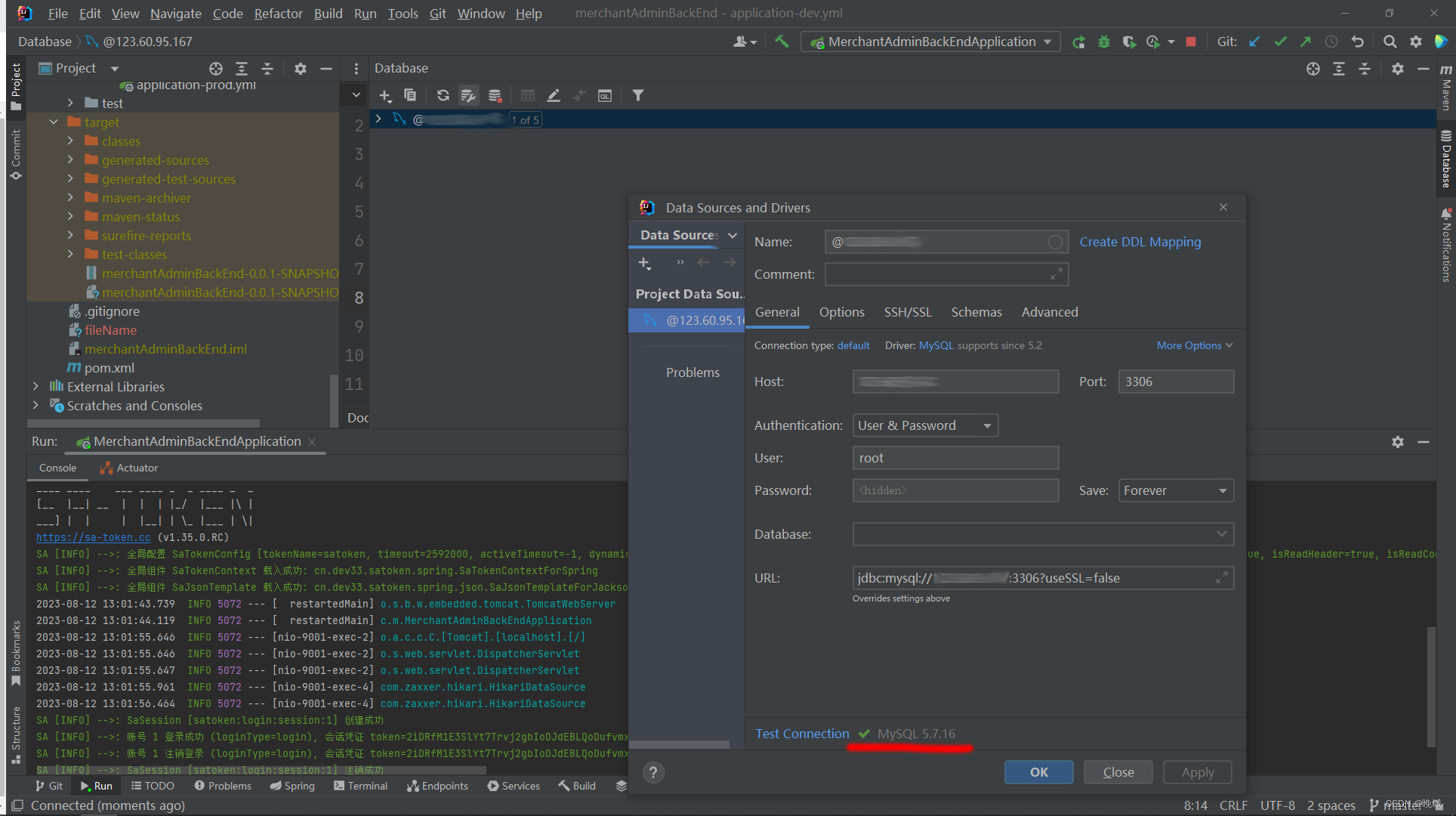Toggle the Project tool window sidebar button
This screenshot has width=1456, height=816.
[x=16, y=87]
